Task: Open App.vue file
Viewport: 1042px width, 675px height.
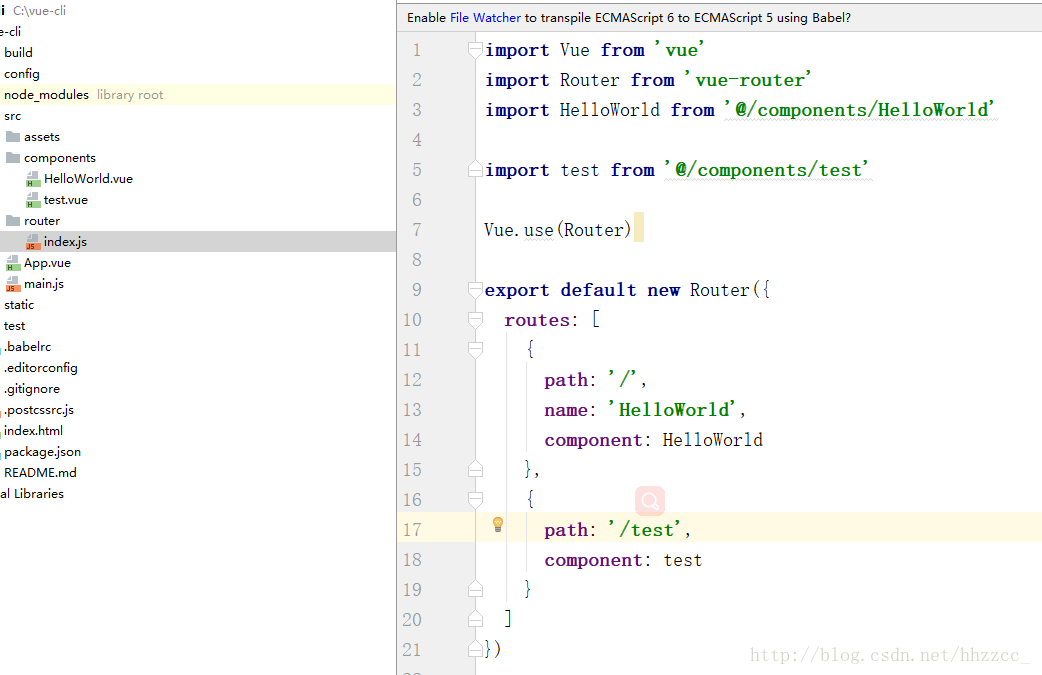Action: click(x=47, y=263)
